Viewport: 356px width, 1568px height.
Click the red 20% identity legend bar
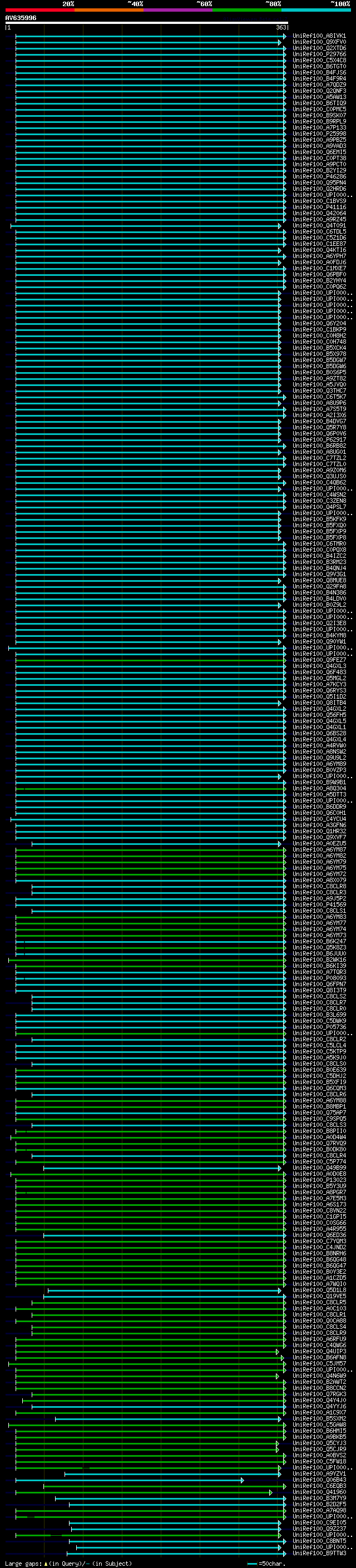coord(39,10)
